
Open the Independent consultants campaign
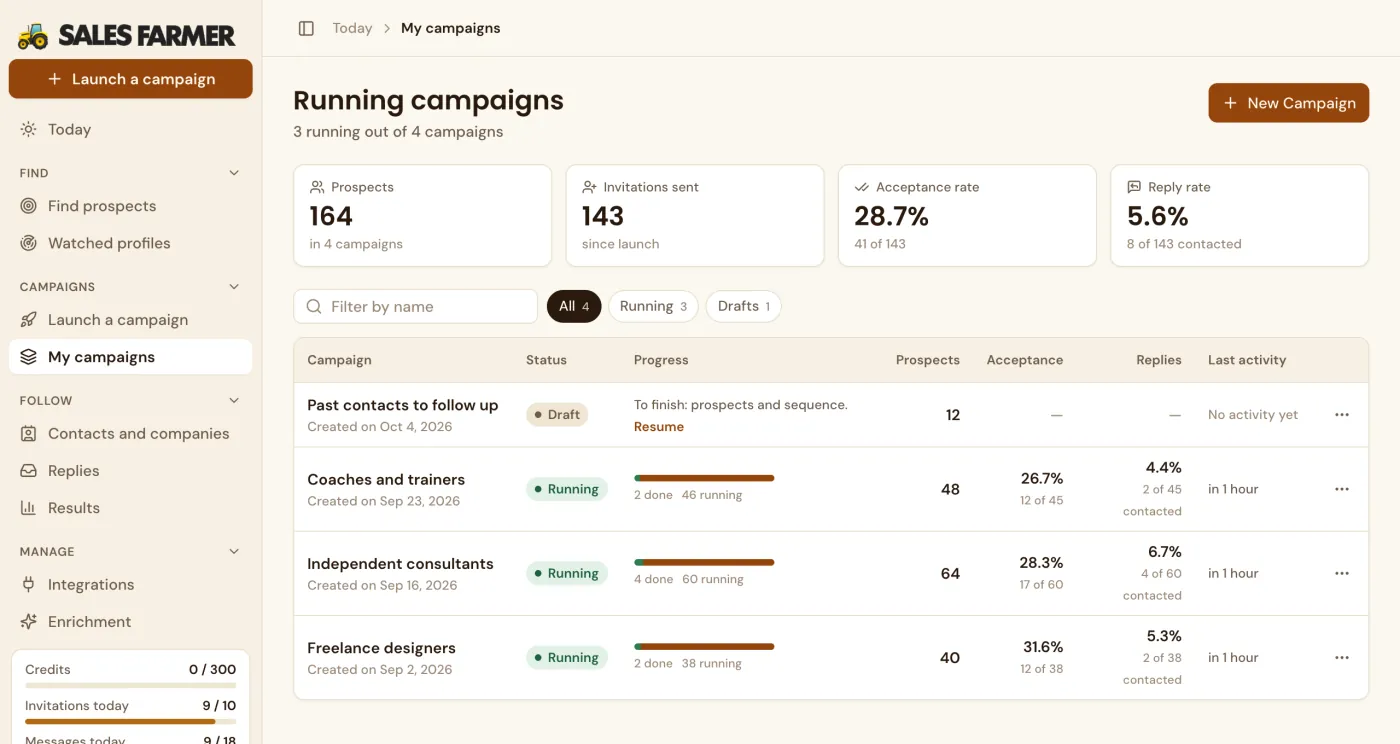coord(400,564)
